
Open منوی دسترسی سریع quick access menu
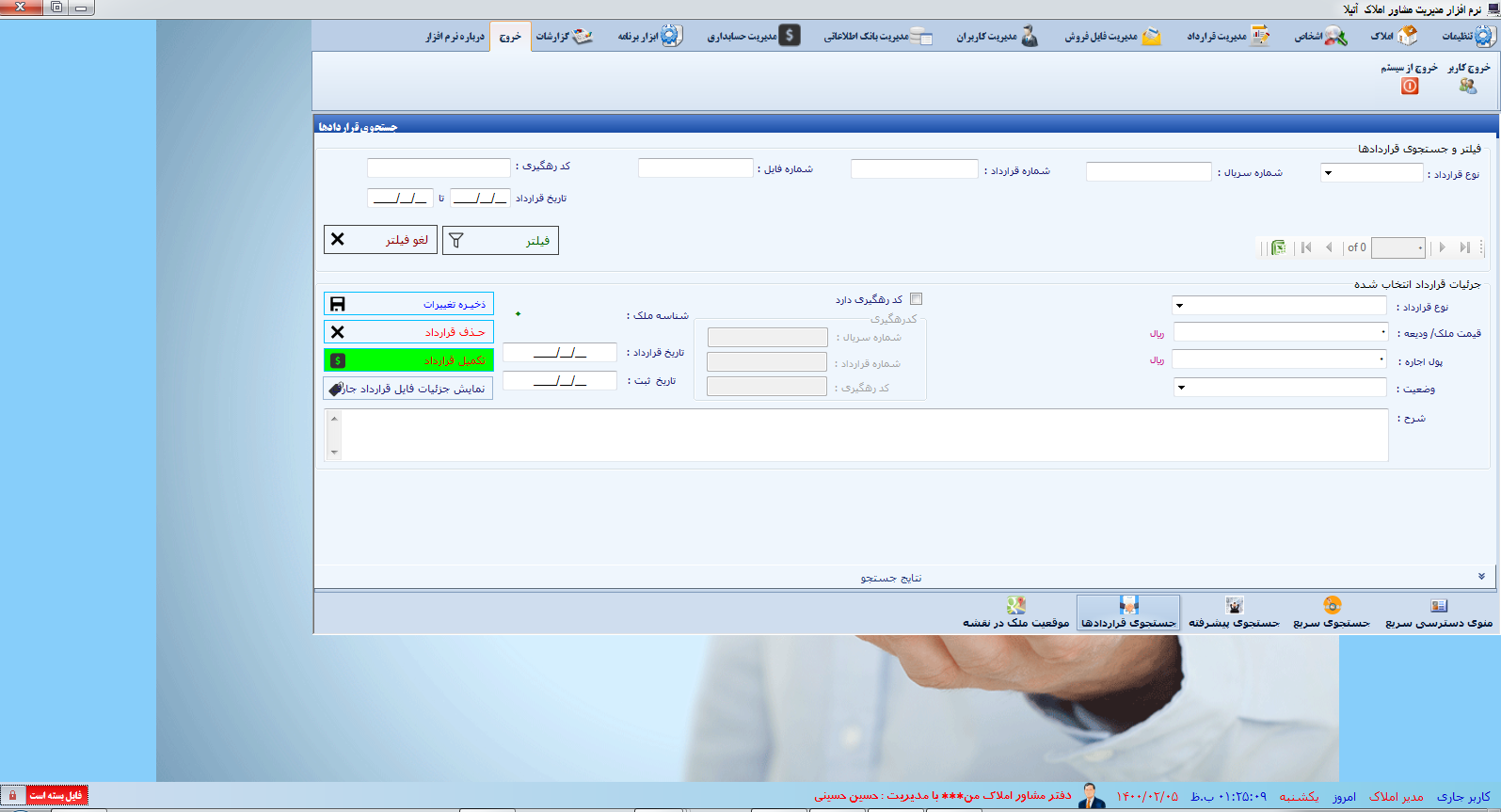(1439, 613)
